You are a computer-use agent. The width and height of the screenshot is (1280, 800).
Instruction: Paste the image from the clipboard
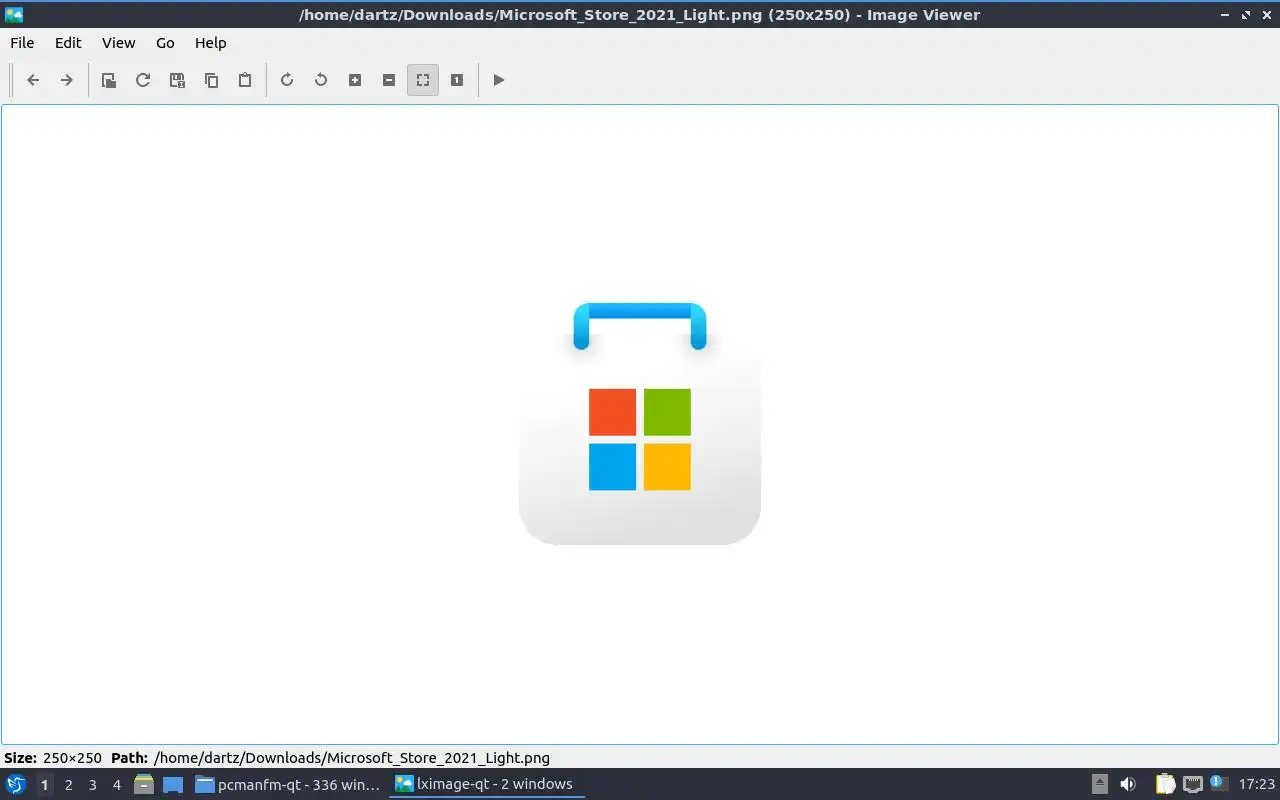coord(245,80)
